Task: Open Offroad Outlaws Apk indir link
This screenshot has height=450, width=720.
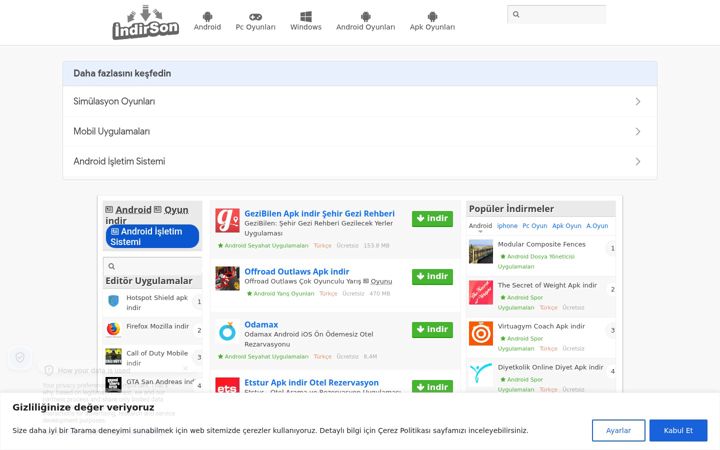Action: coord(297,271)
